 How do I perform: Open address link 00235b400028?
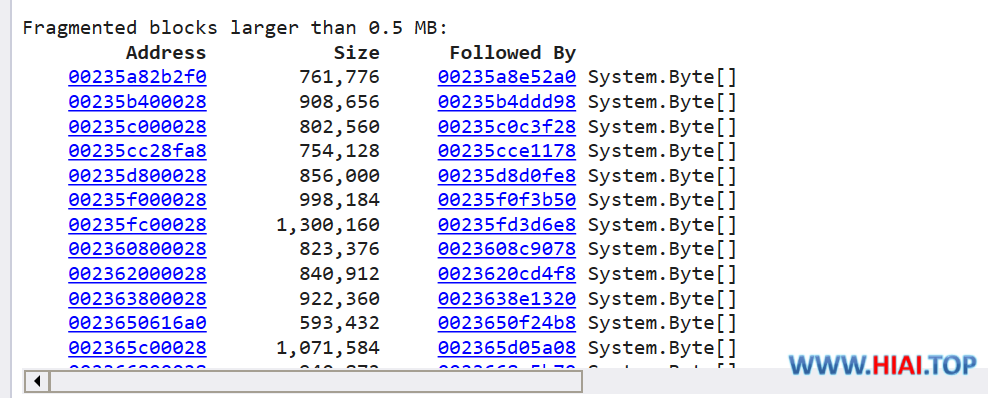coord(137,102)
